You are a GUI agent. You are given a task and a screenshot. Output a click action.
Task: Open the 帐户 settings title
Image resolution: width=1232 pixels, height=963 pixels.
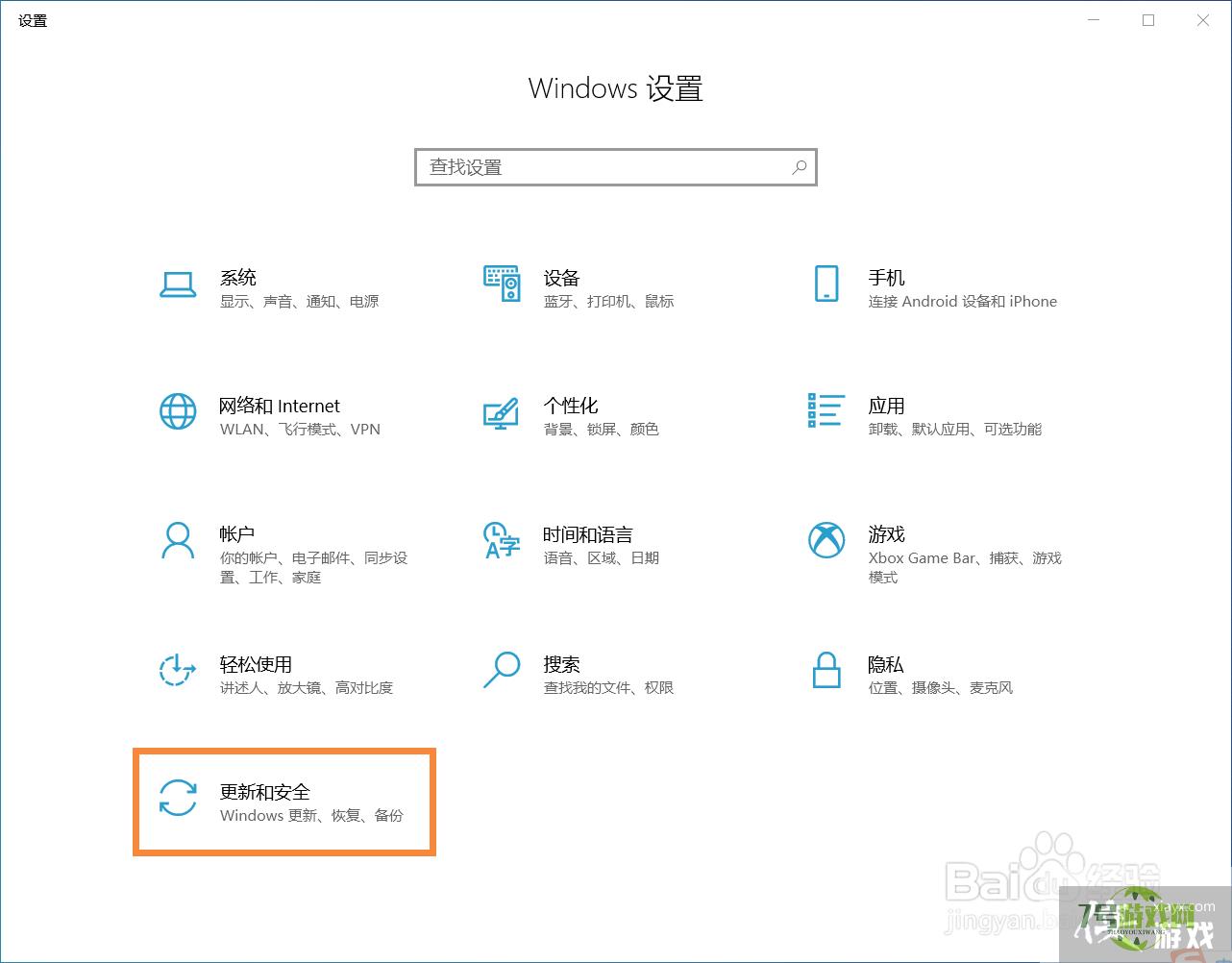click(237, 534)
